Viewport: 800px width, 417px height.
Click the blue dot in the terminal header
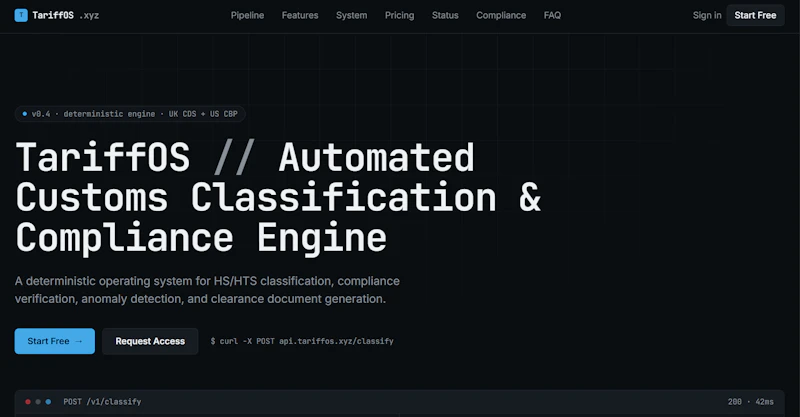pyautogui.click(x=48, y=402)
